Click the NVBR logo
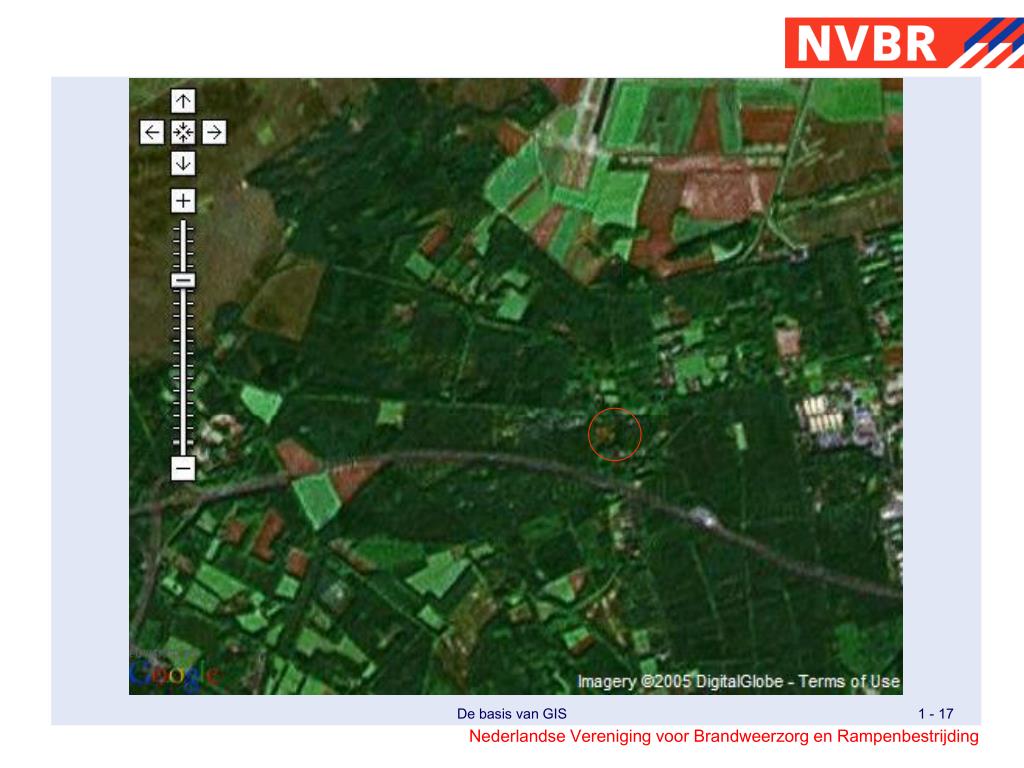This screenshot has width=1024, height=768. click(x=904, y=42)
